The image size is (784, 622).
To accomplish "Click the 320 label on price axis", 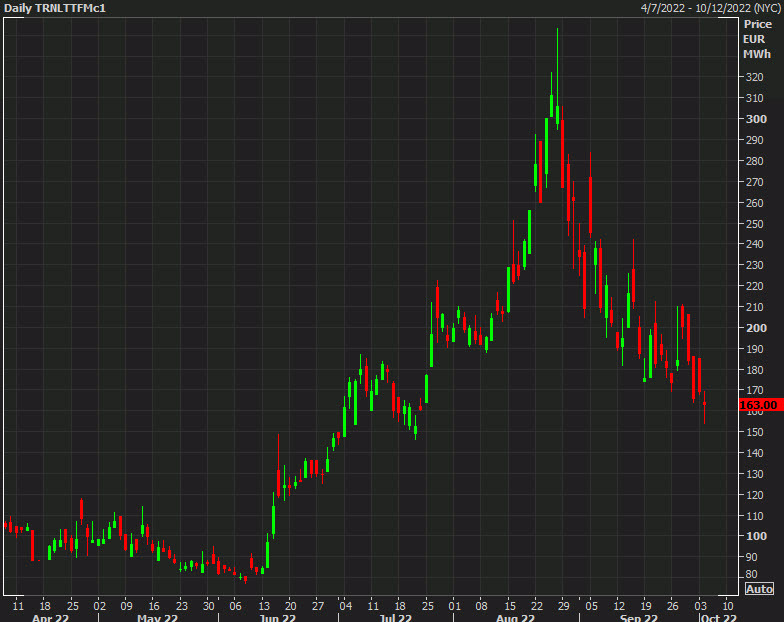I will [x=756, y=77].
